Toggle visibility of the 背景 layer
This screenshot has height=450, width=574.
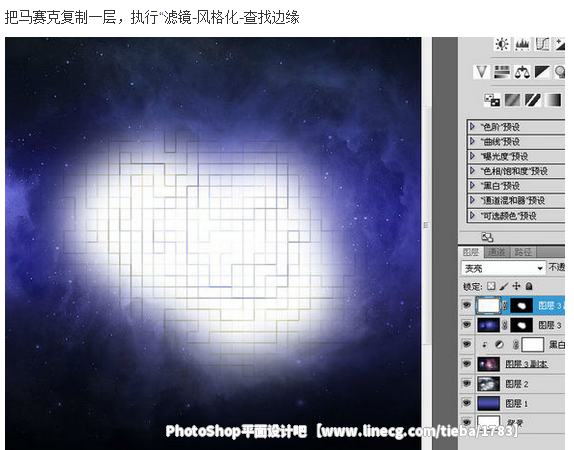(466, 422)
